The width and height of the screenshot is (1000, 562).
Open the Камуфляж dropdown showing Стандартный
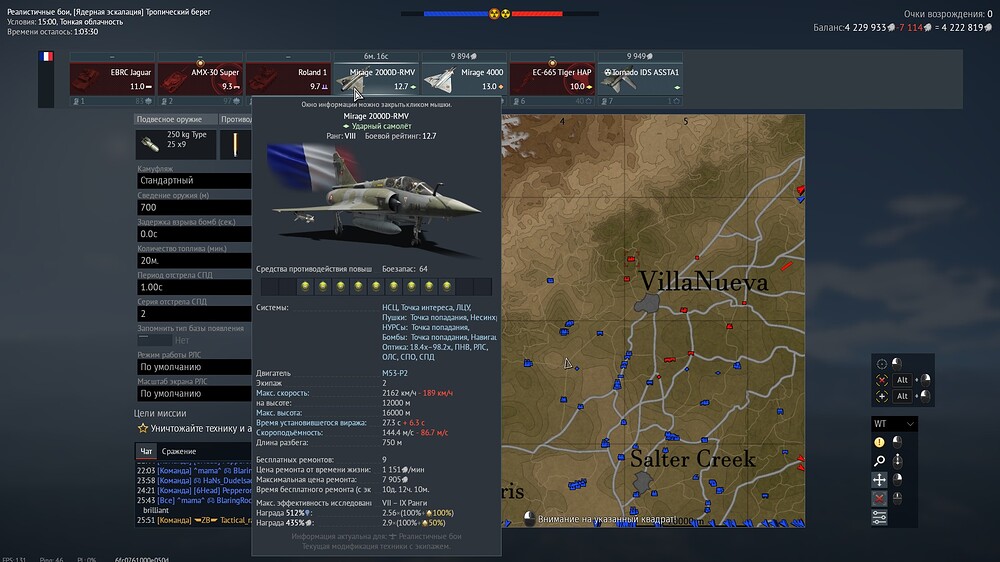click(x=194, y=181)
